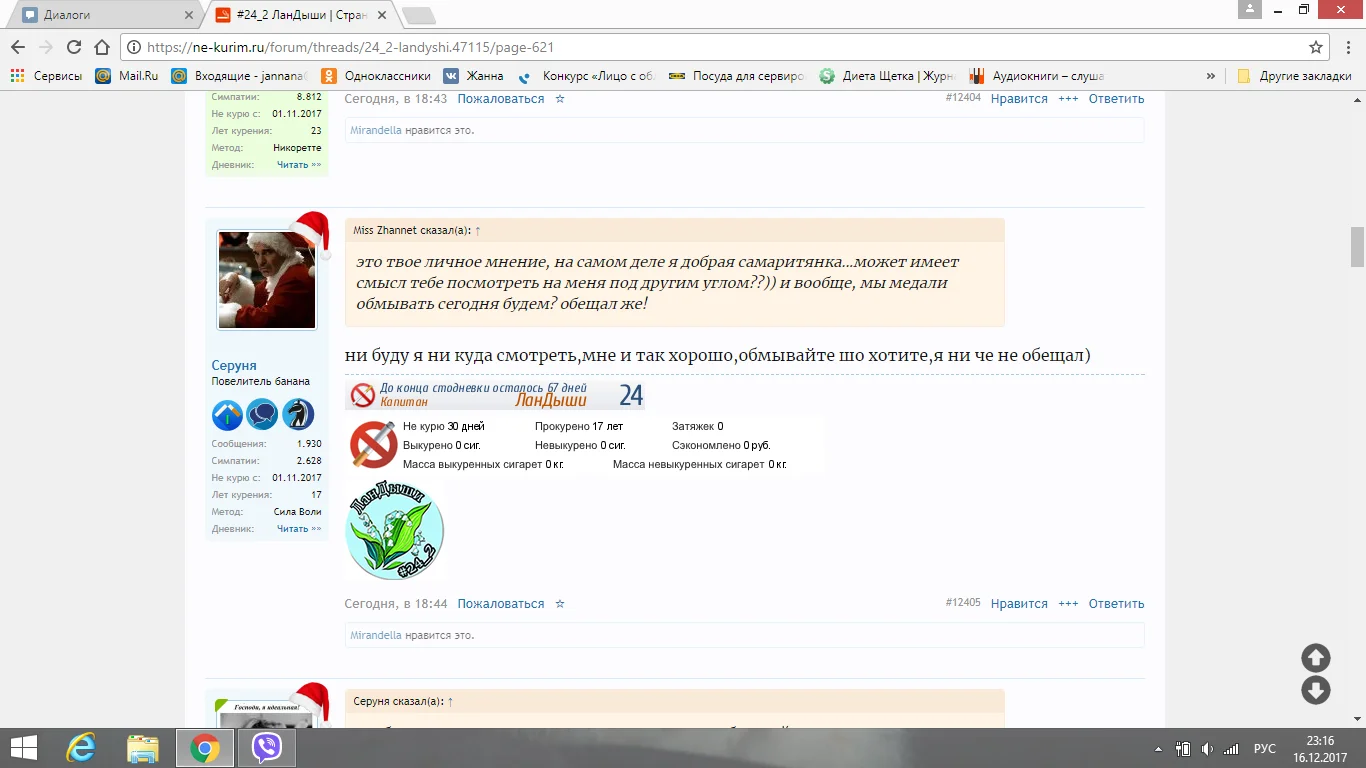Click Пожаловаться on the 18:44 post
This screenshot has height=768, width=1366.
click(x=501, y=604)
